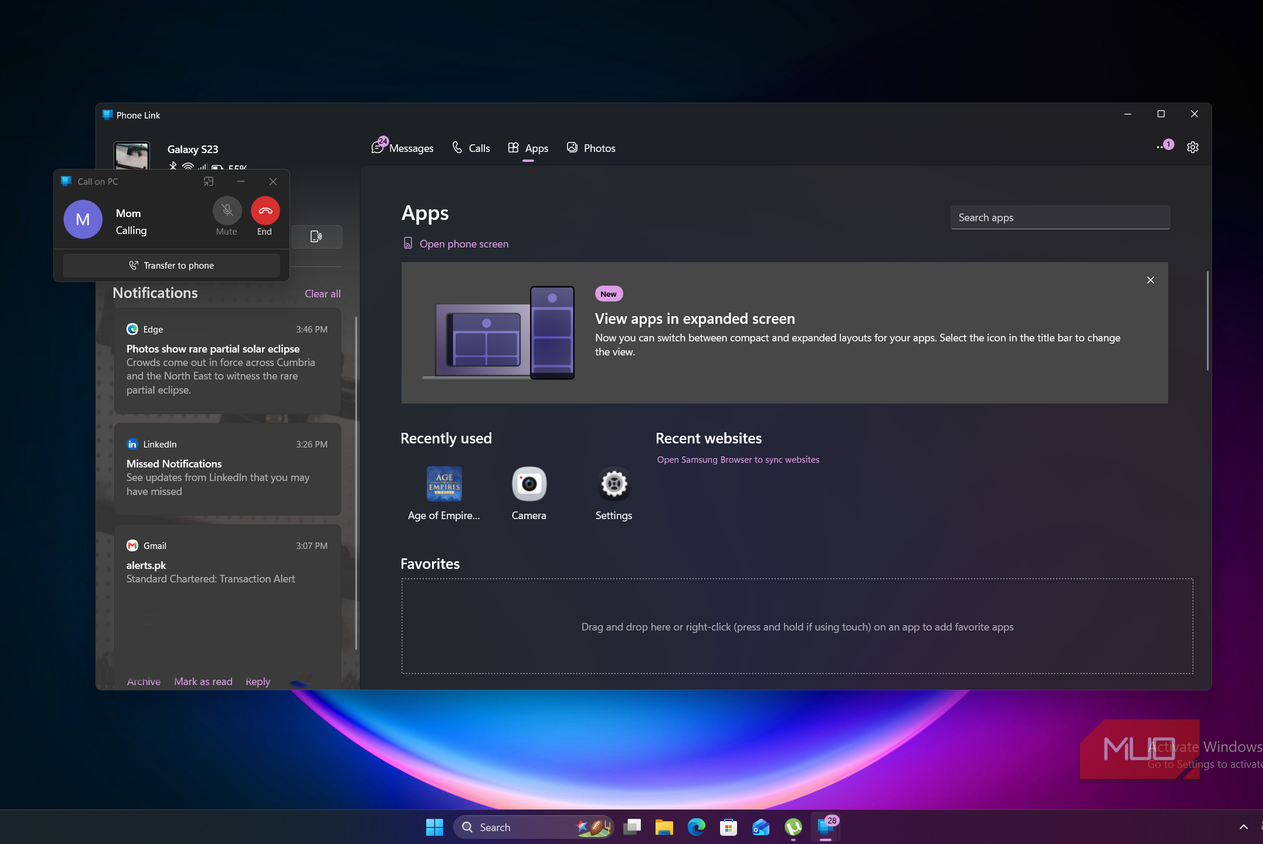Click Mom's contact avatar with letter M
This screenshot has height=844, width=1263.
coord(83,219)
